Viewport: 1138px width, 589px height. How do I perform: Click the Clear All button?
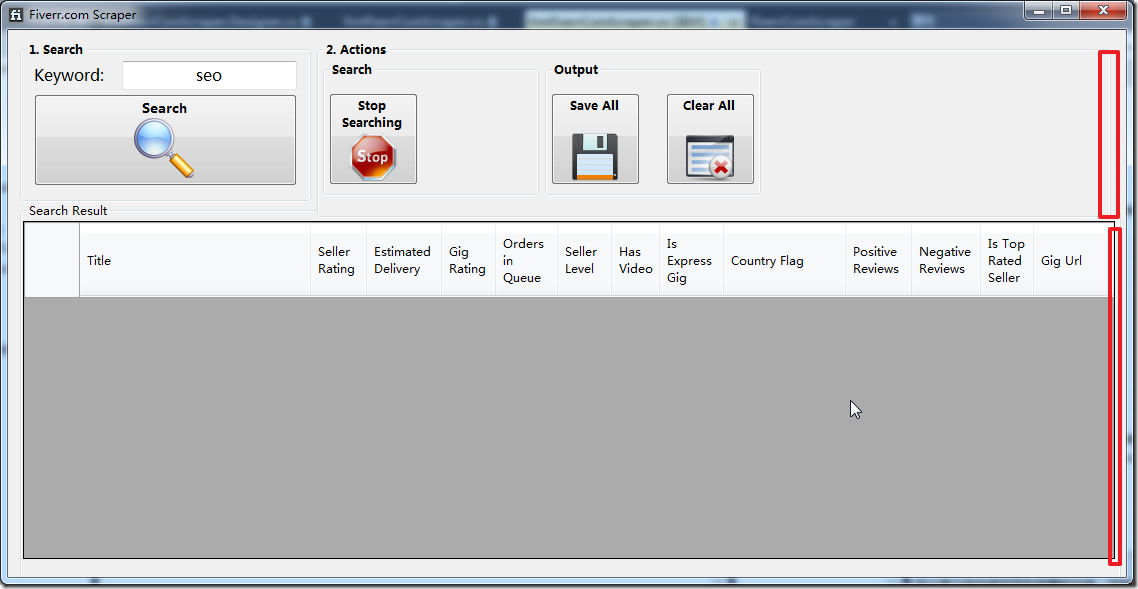[710, 139]
